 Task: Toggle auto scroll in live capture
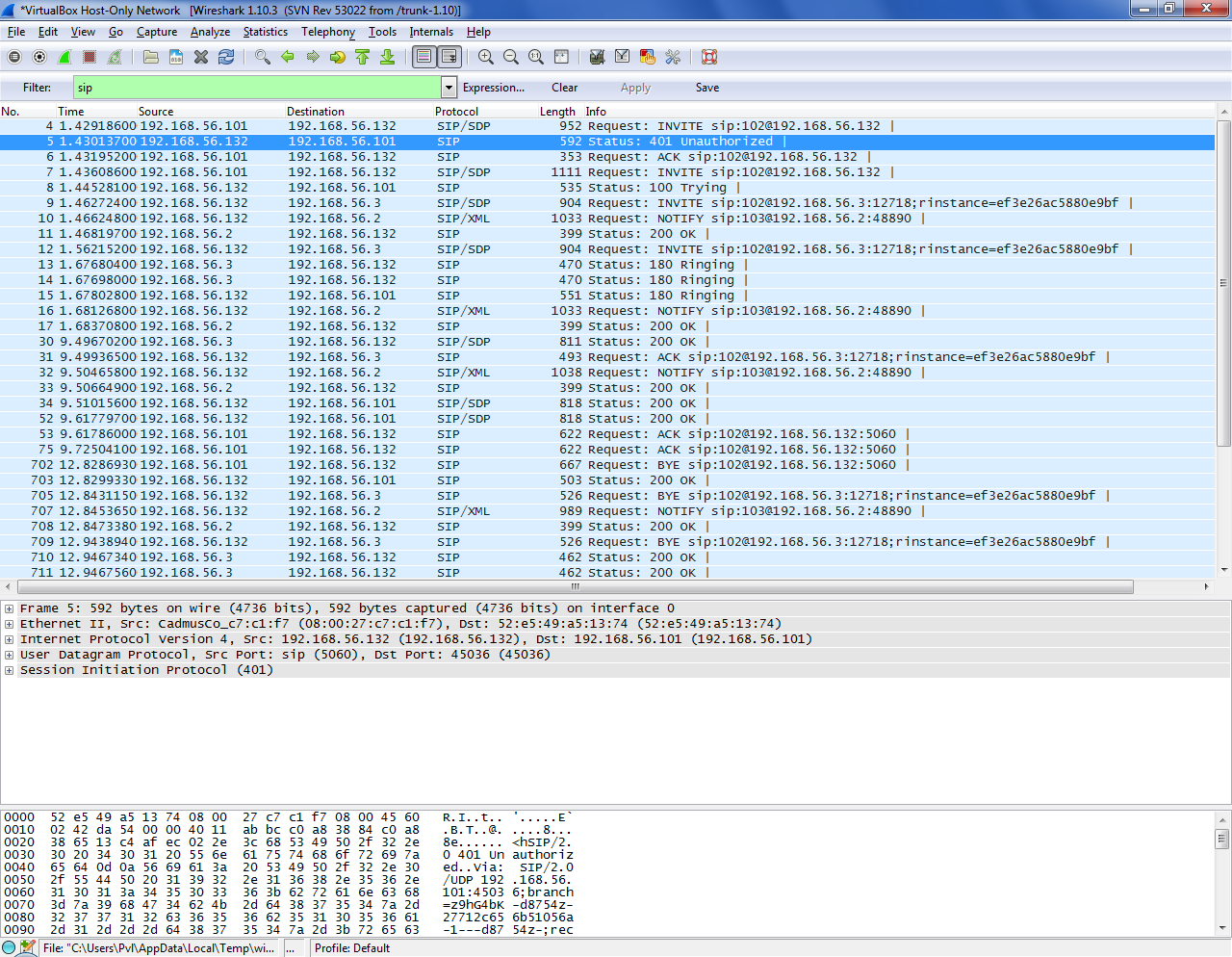(x=449, y=58)
